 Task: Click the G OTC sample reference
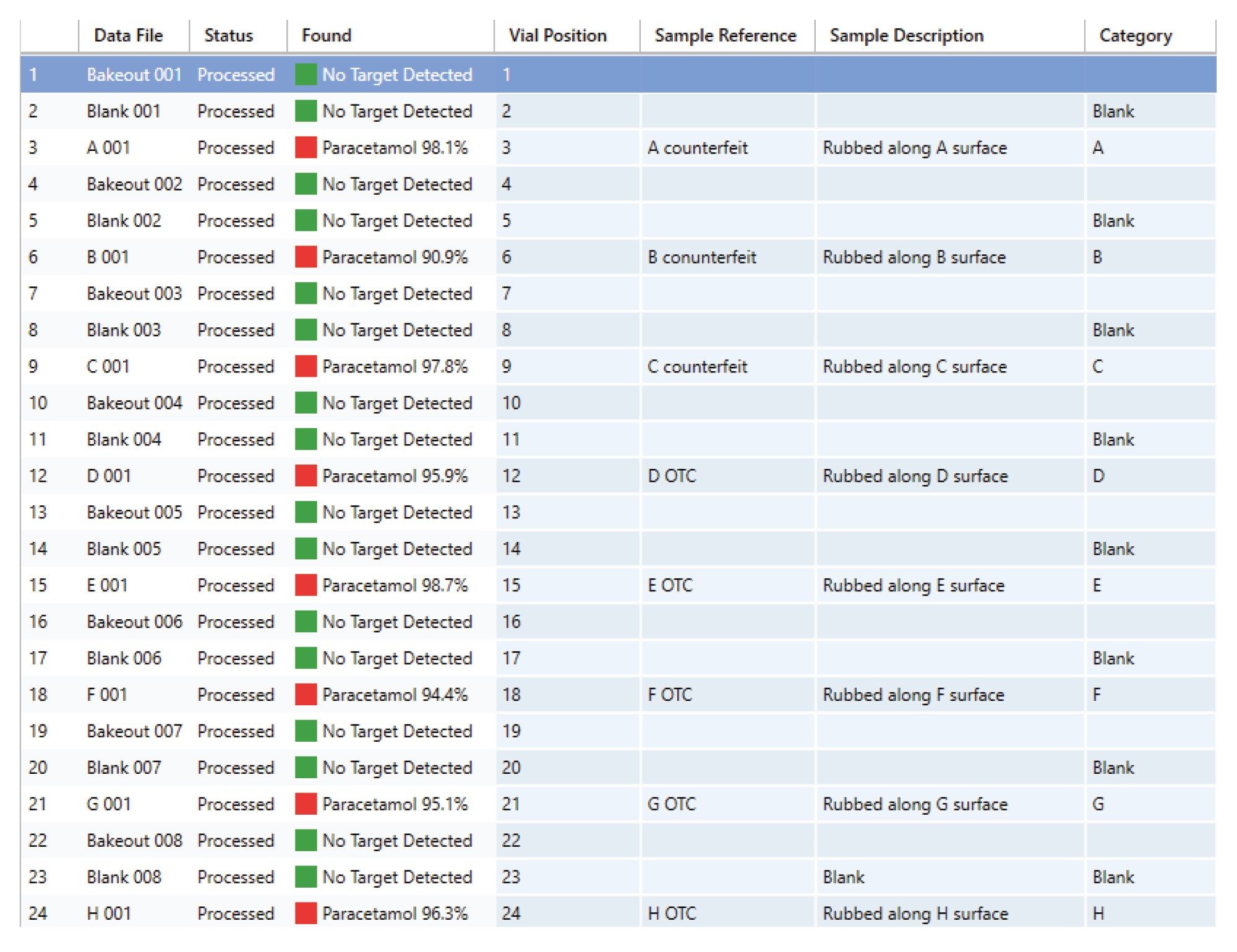[672, 805]
